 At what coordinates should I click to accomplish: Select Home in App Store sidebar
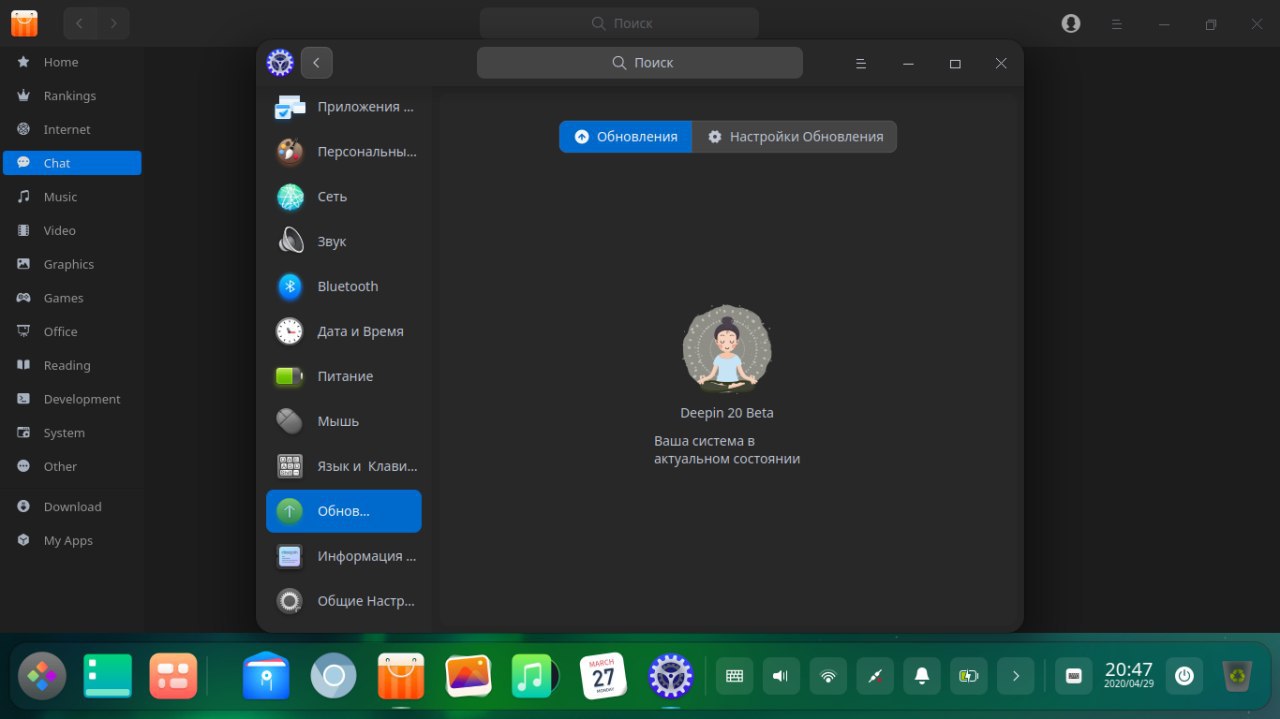point(72,62)
